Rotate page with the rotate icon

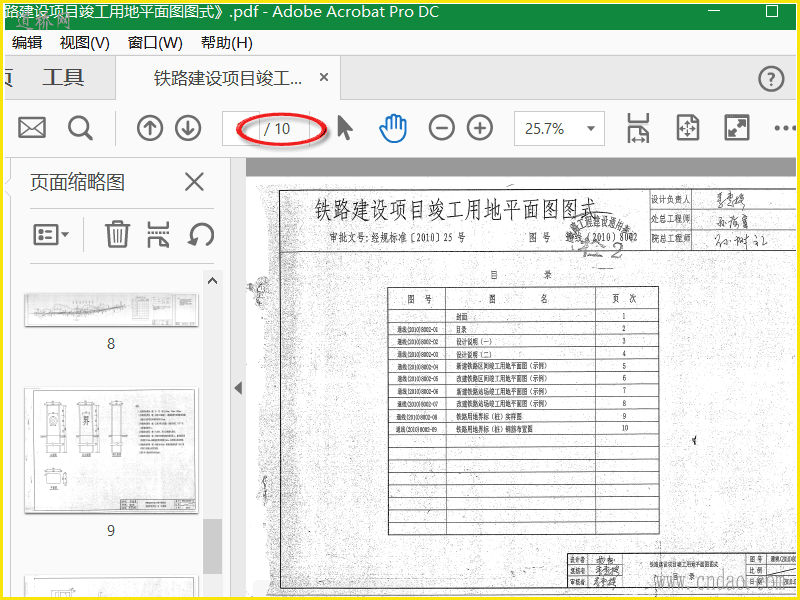201,235
